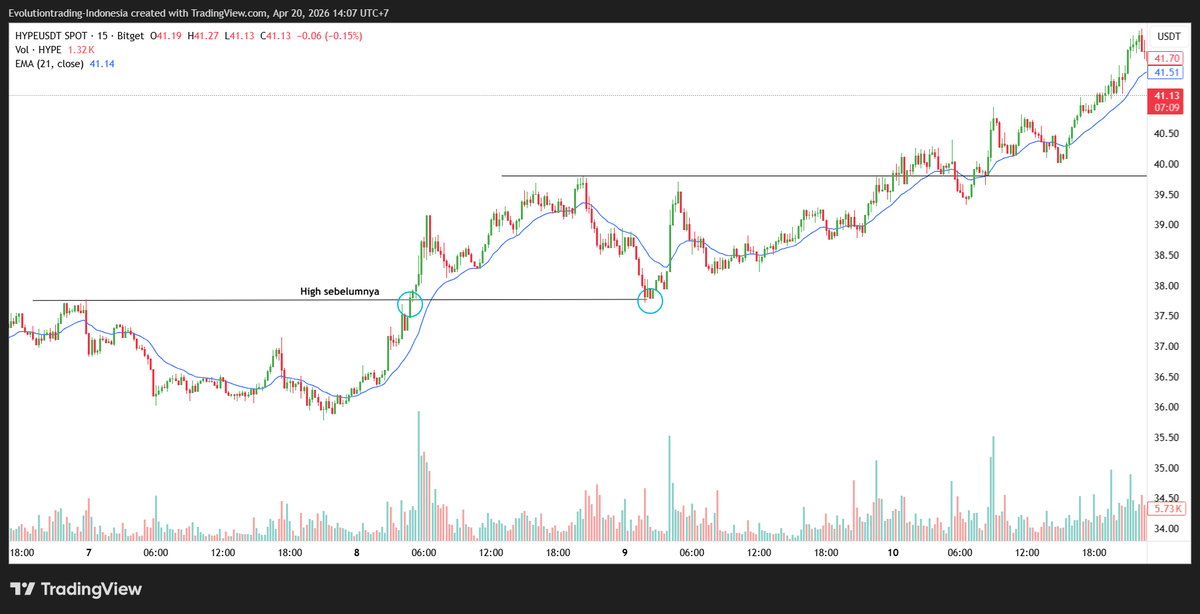
Task: Click the EMA (21, close) indicator legend
Action: (49, 64)
